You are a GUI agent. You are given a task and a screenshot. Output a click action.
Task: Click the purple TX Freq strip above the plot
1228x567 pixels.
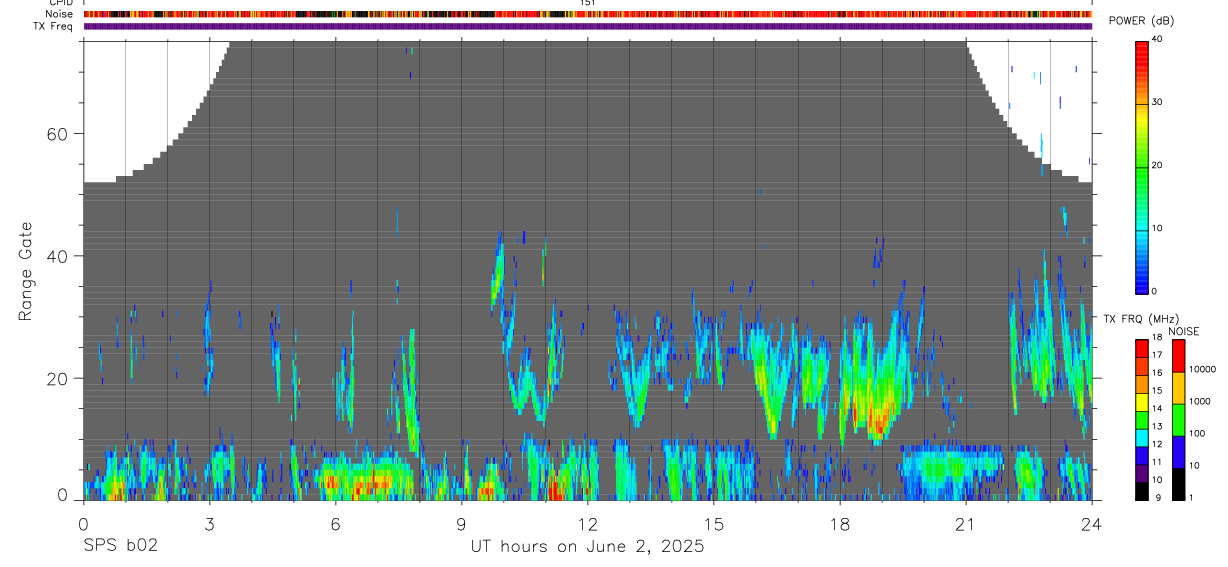point(588,26)
